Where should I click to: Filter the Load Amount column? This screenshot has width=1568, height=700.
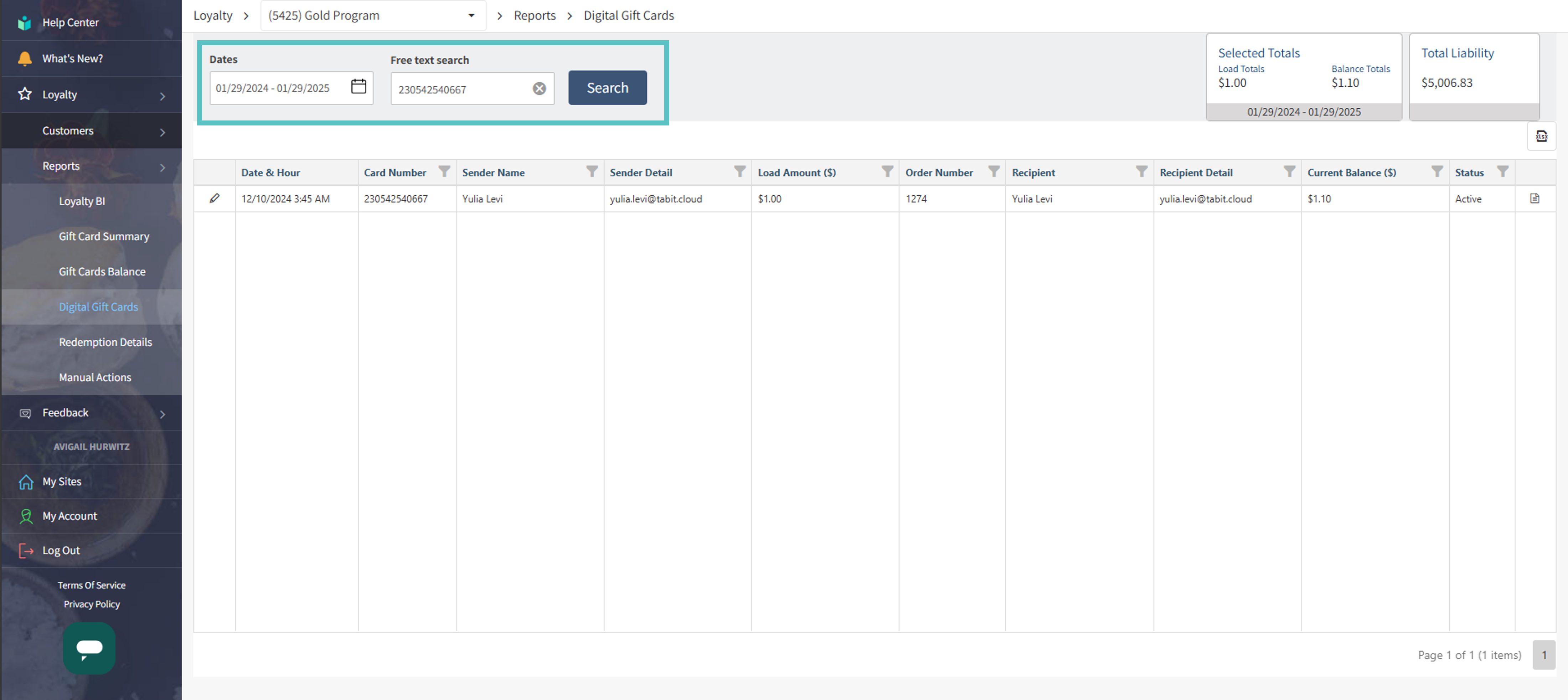(x=887, y=172)
